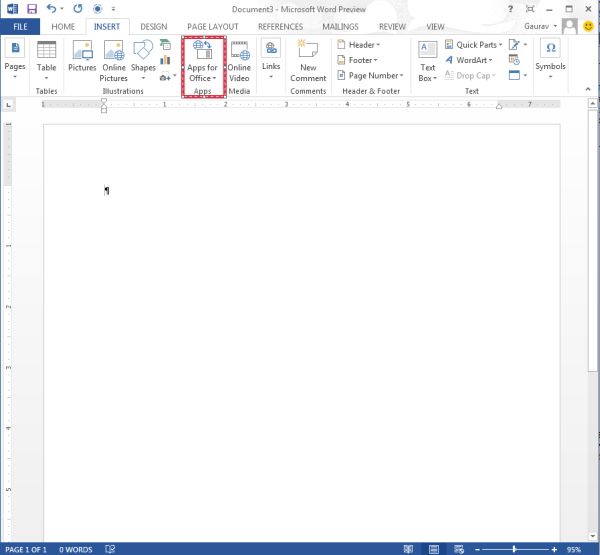Collapse the ribbon

tap(588, 89)
